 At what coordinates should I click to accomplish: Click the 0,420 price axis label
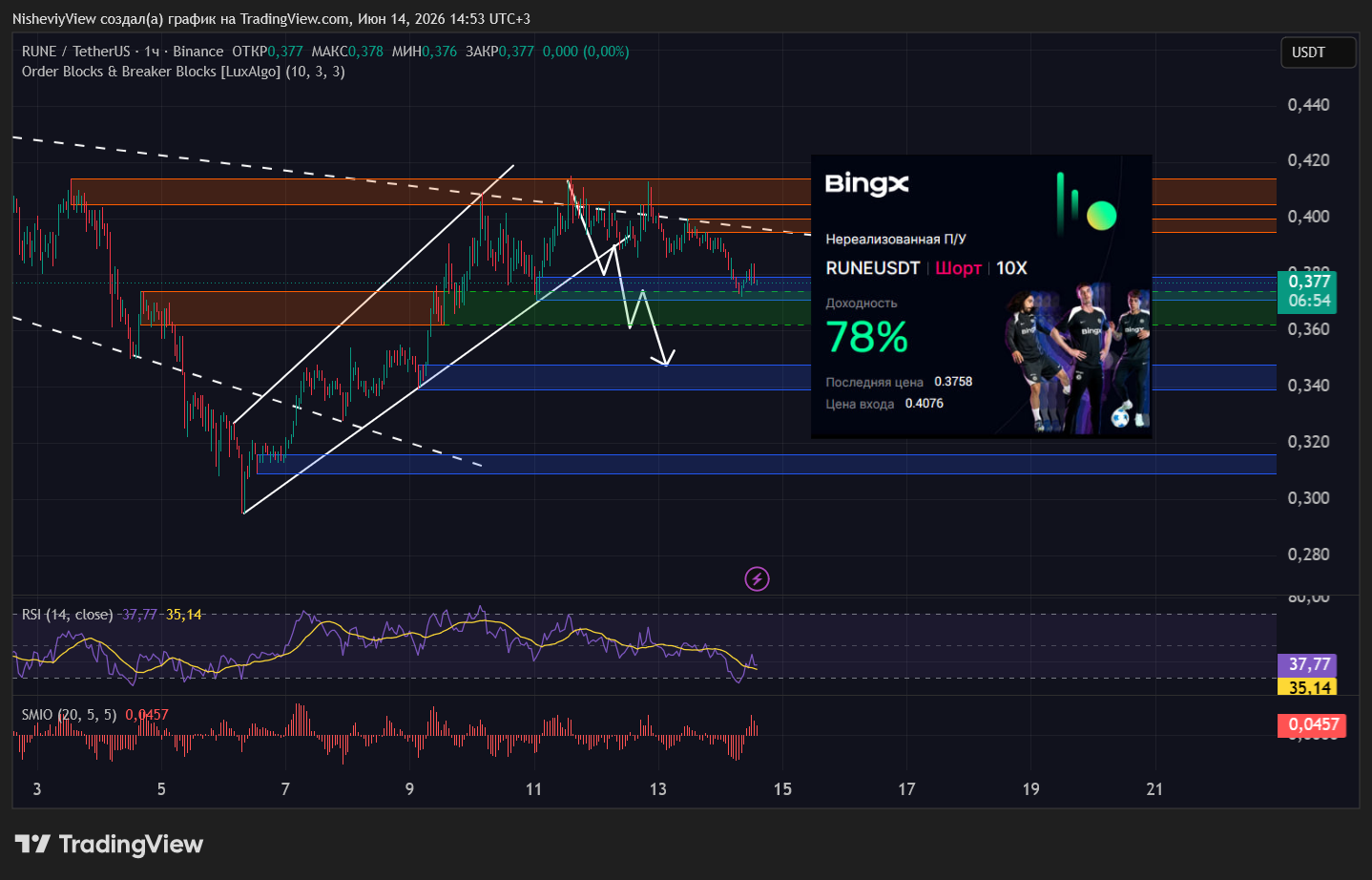coord(1308,160)
